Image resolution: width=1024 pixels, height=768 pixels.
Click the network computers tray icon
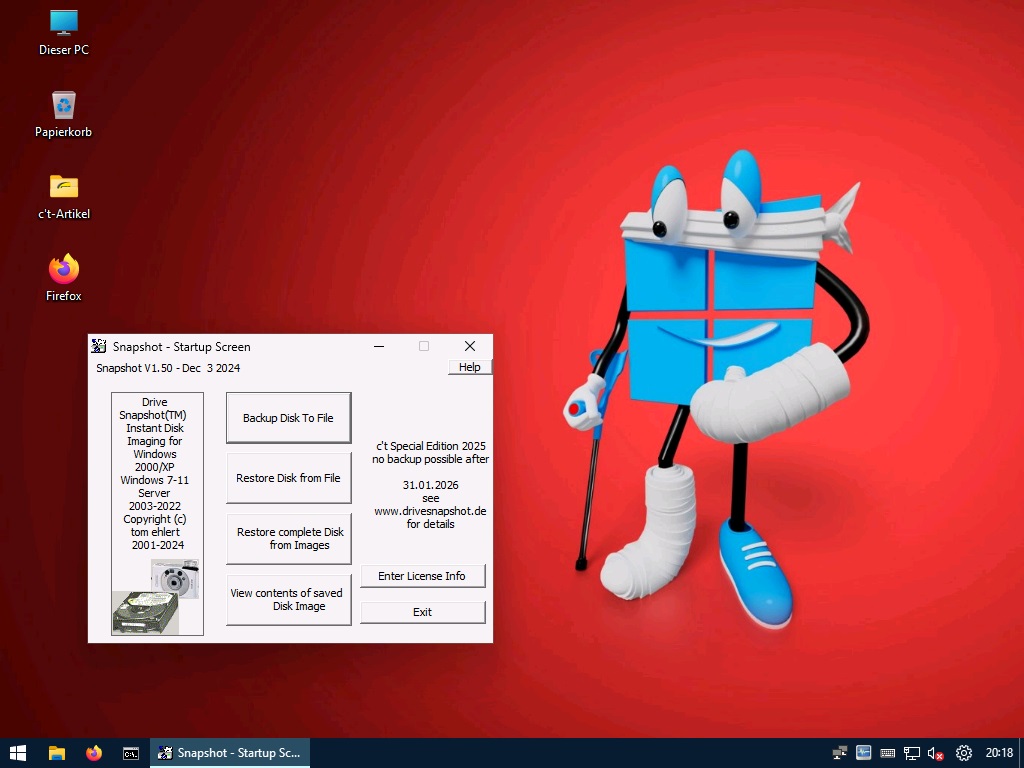point(840,753)
